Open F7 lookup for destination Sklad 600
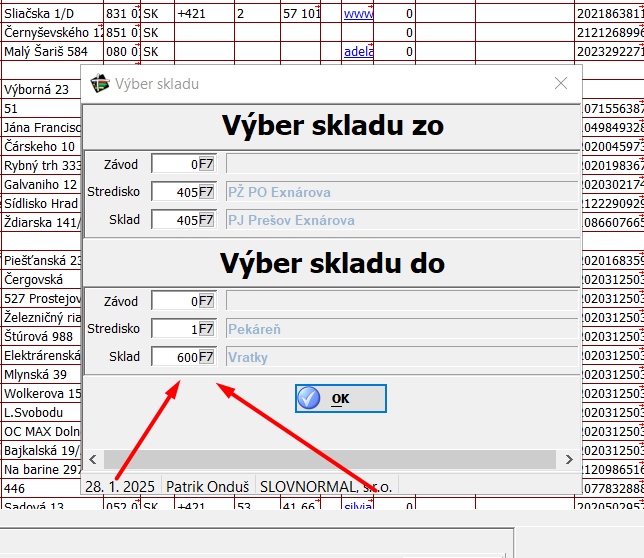 click(206, 357)
